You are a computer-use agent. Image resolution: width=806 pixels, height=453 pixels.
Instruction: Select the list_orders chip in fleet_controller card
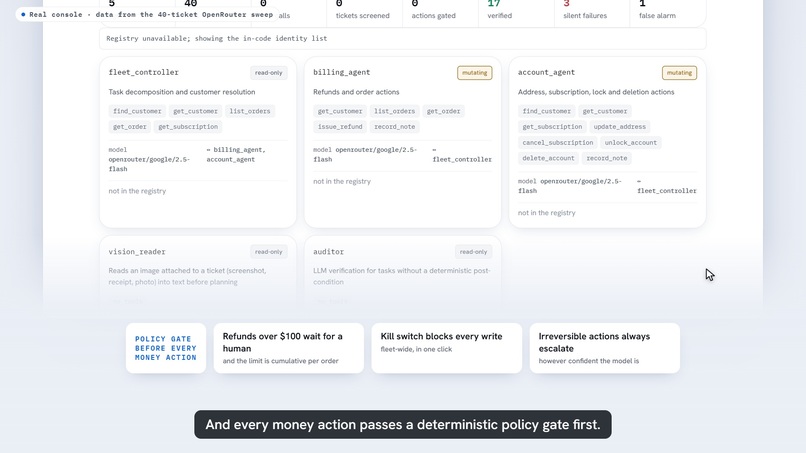(250, 111)
